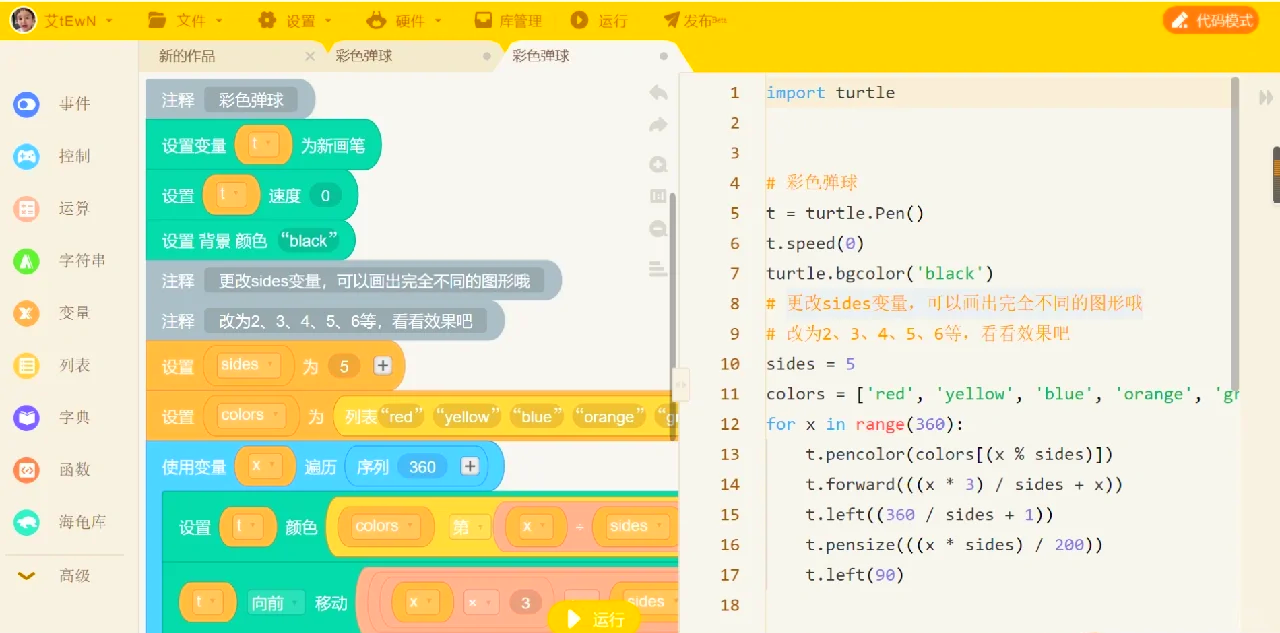This screenshot has height=633, width=1280.
Task: Switch to the 新的作品 tab
Action: (x=188, y=56)
